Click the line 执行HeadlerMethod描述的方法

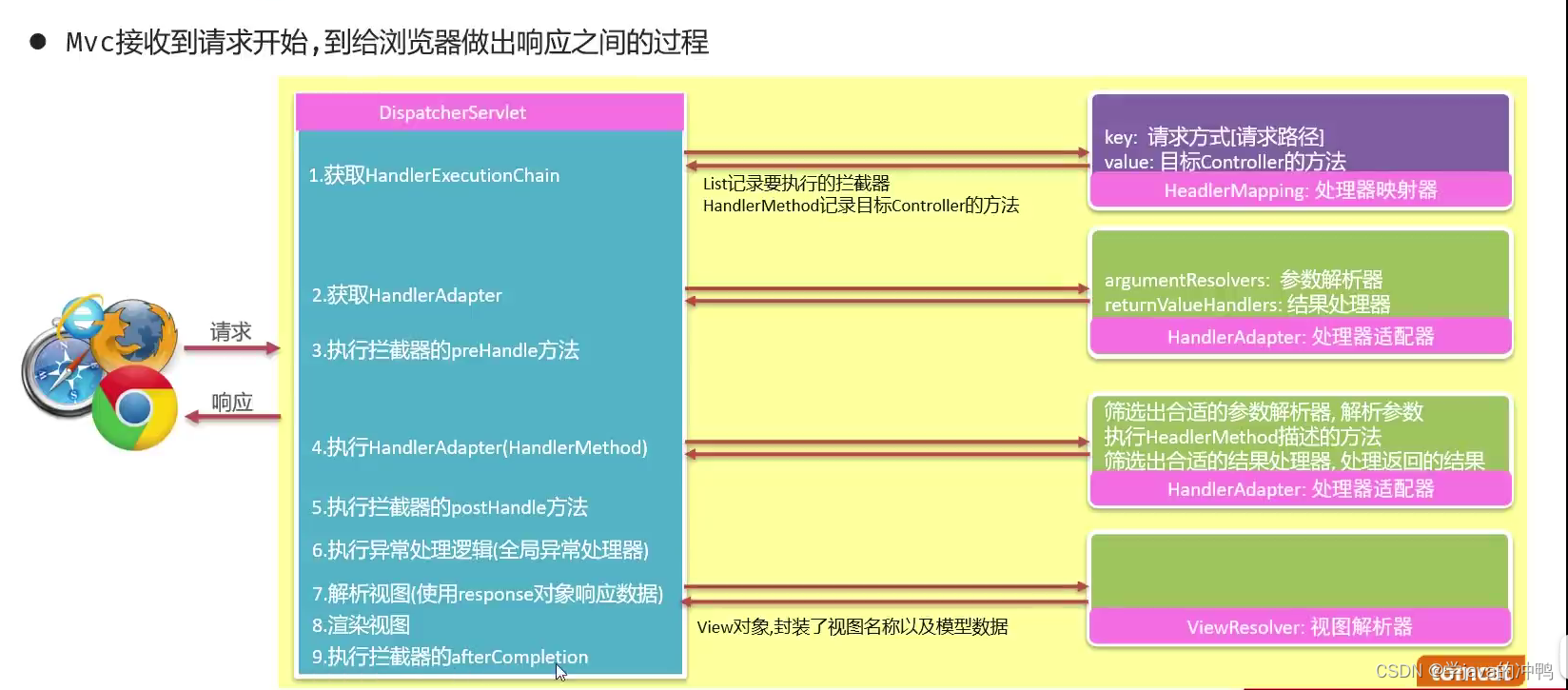(1243, 437)
